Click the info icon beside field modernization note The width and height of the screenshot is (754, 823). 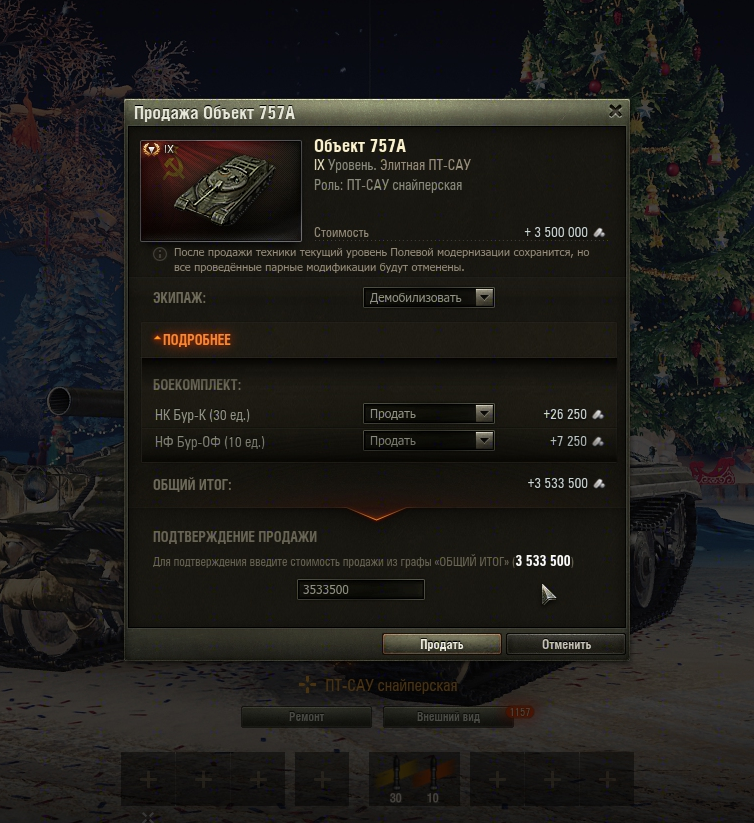(160, 254)
